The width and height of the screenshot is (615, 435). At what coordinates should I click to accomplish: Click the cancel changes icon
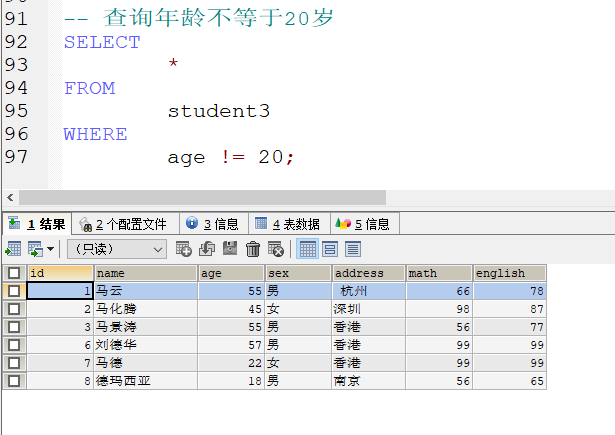coord(276,249)
